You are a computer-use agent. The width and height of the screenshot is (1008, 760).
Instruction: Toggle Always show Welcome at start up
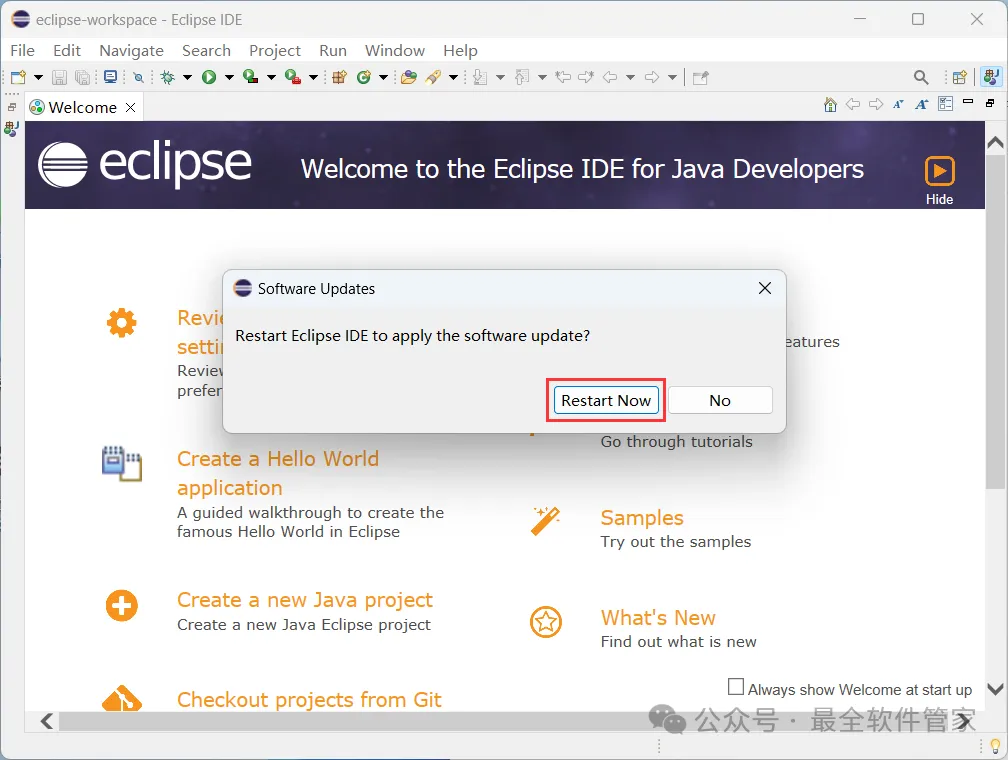pos(735,687)
